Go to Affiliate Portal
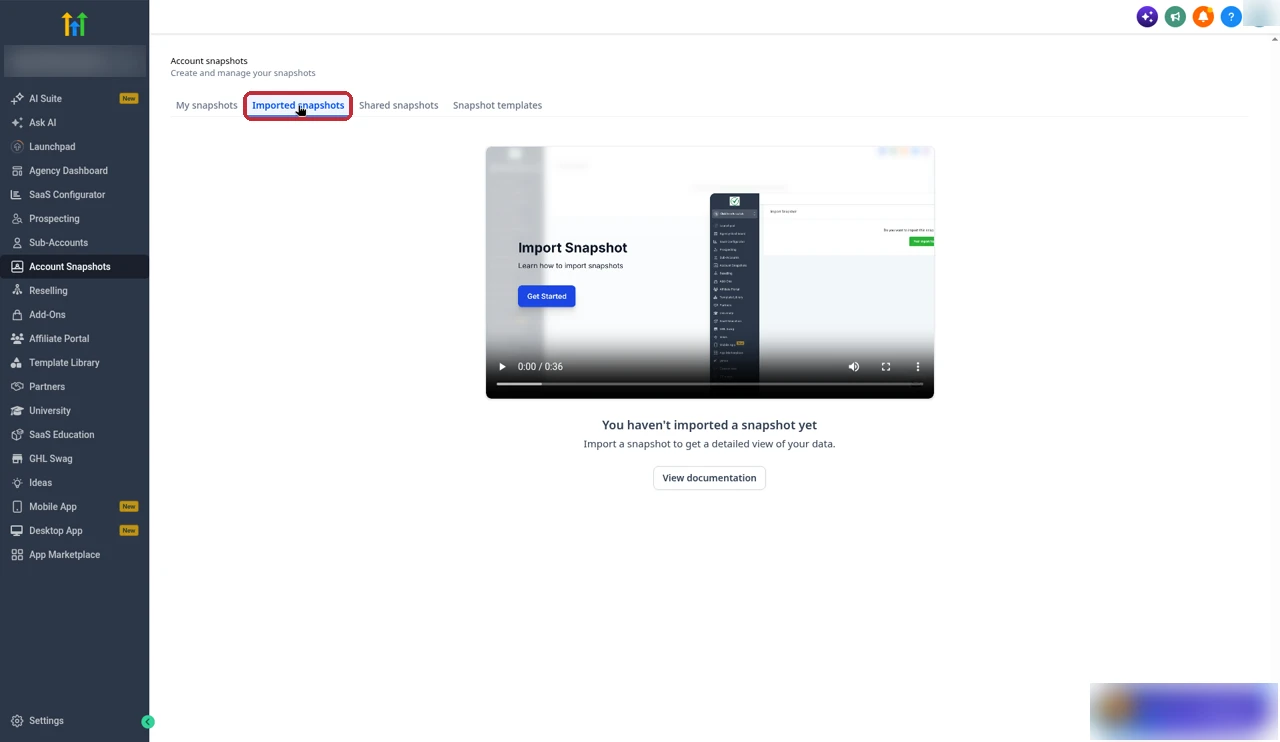The width and height of the screenshot is (1280, 742). [x=74, y=339]
